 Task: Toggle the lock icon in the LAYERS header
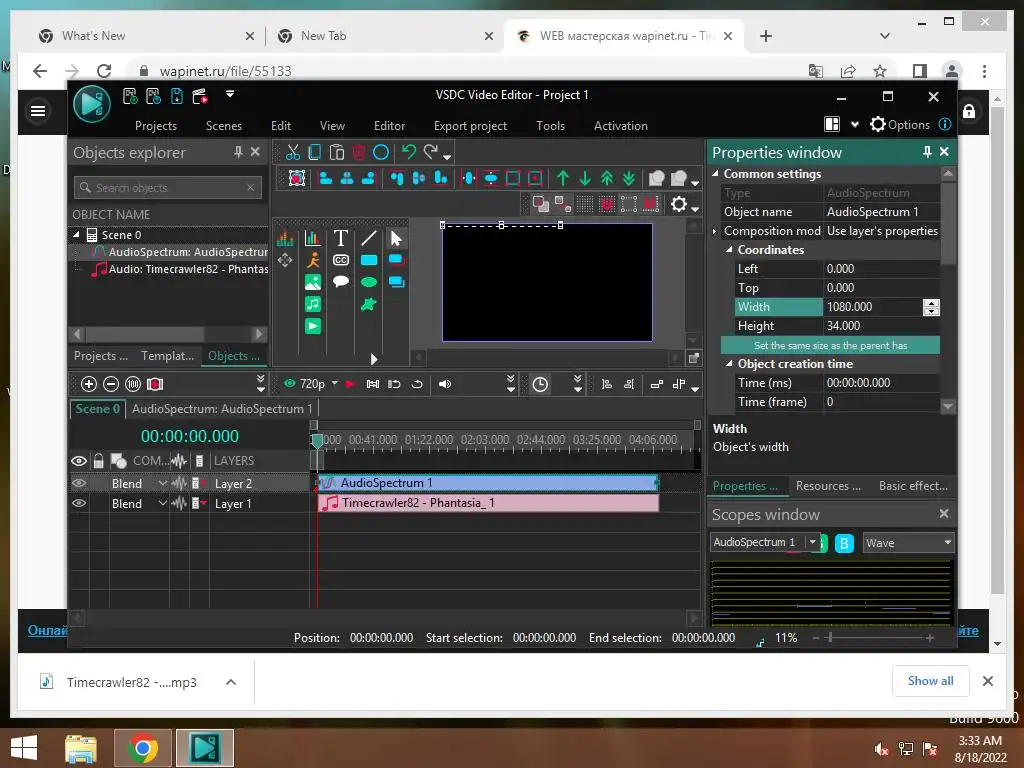[x=98, y=461]
